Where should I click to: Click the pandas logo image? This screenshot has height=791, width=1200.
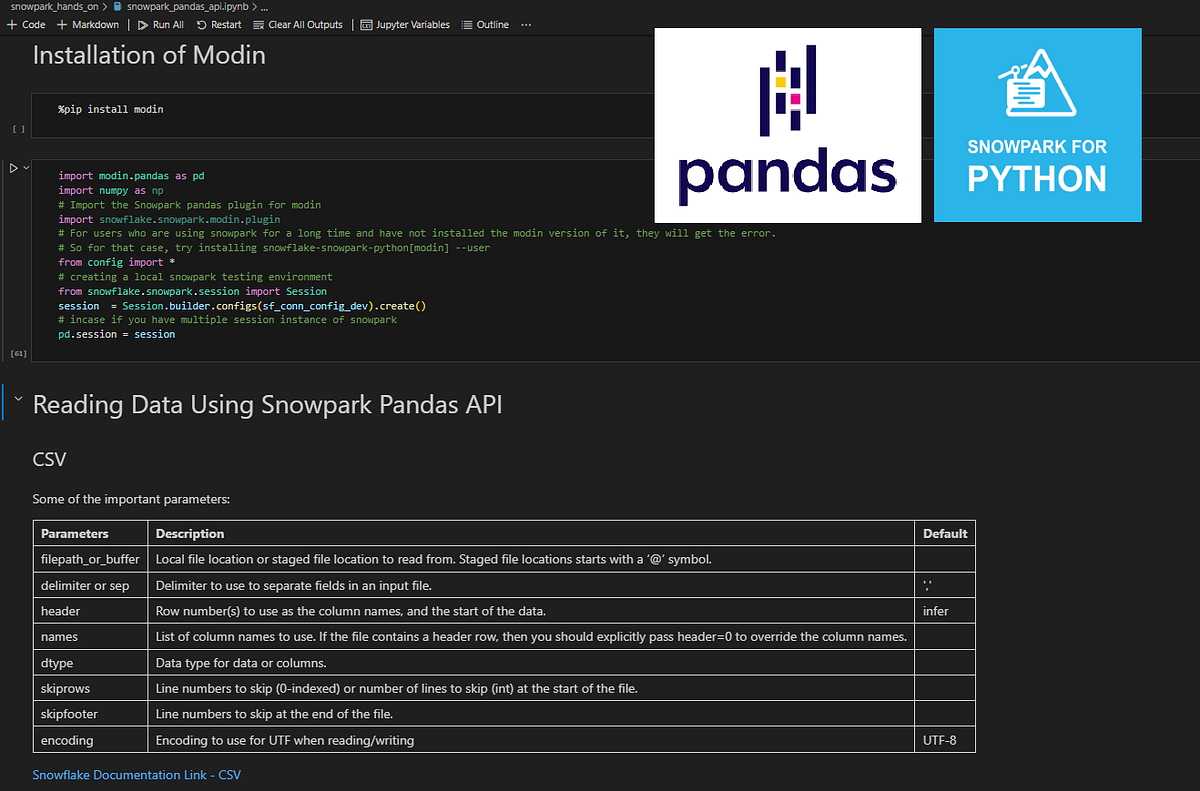(x=787, y=124)
